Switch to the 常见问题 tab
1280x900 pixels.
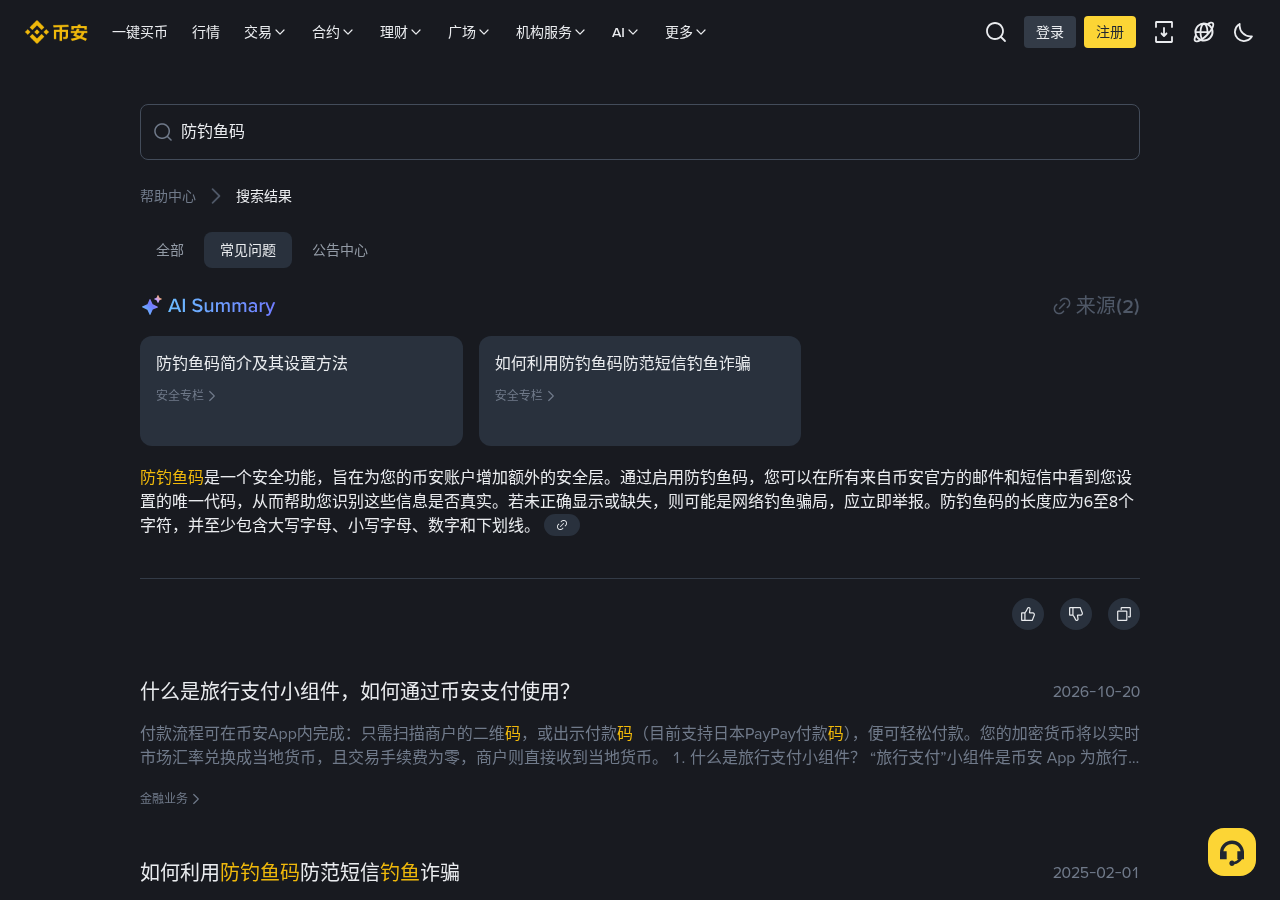pos(248,250)
